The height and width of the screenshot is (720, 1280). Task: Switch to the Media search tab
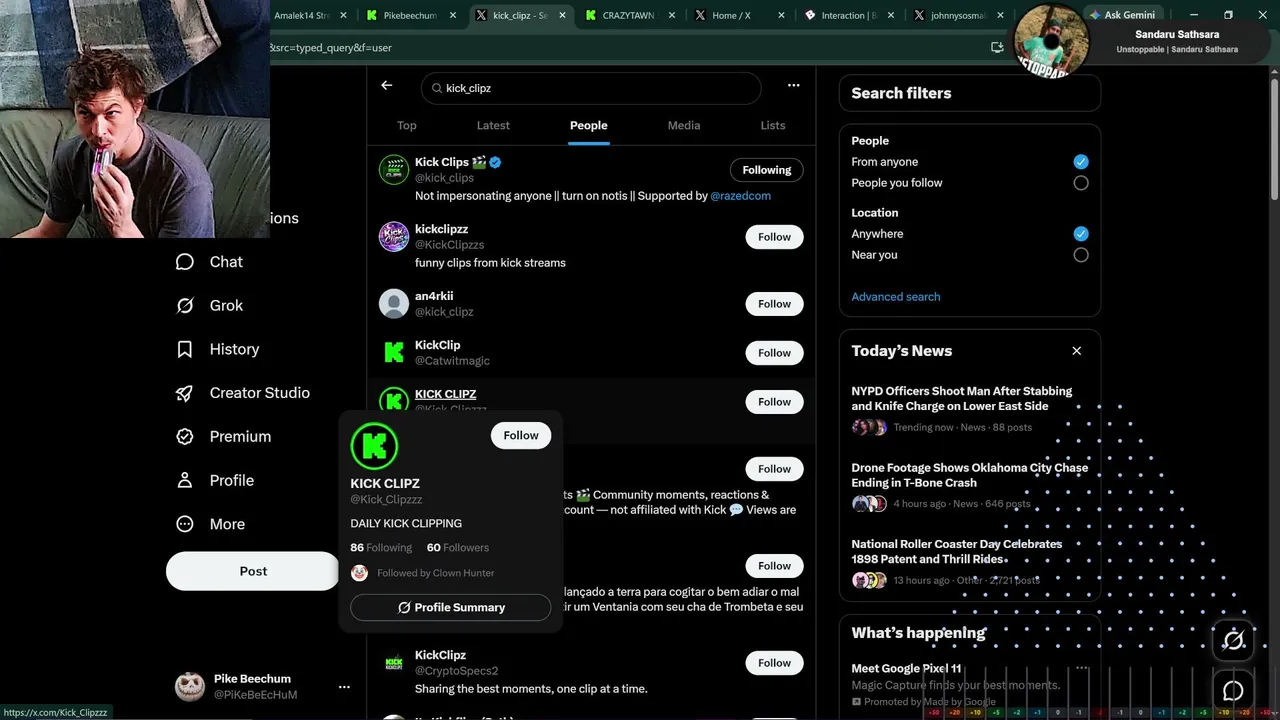684,125
